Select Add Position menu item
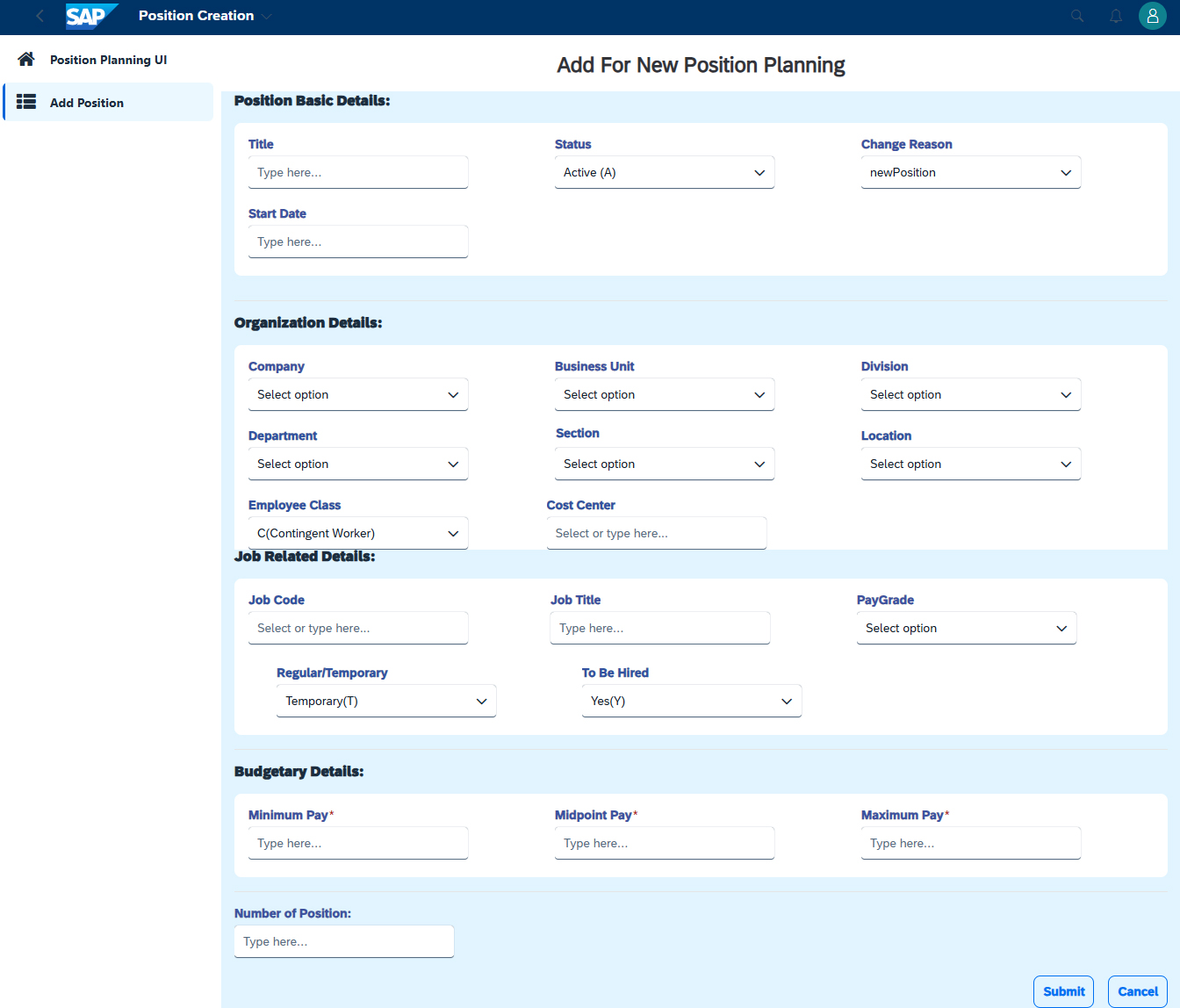1180x1008 pixels. (87, 103)
